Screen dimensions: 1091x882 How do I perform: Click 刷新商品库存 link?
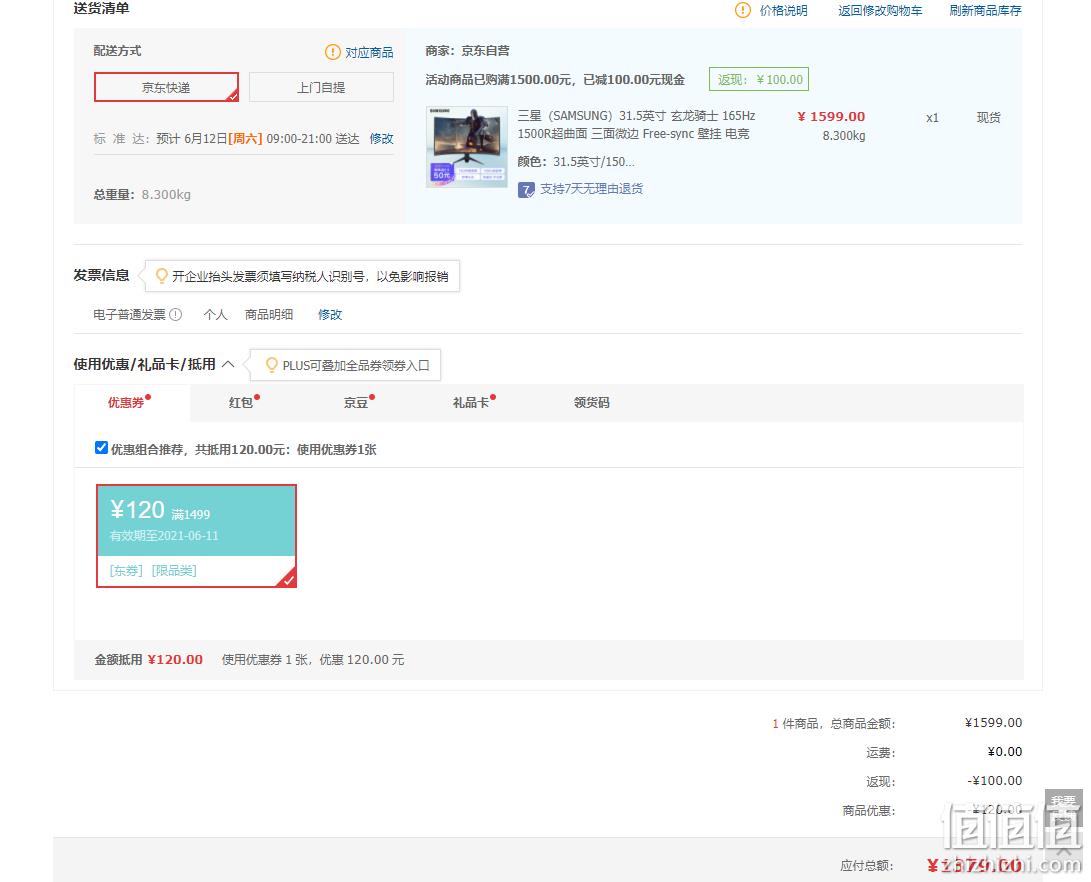point(985,10)
